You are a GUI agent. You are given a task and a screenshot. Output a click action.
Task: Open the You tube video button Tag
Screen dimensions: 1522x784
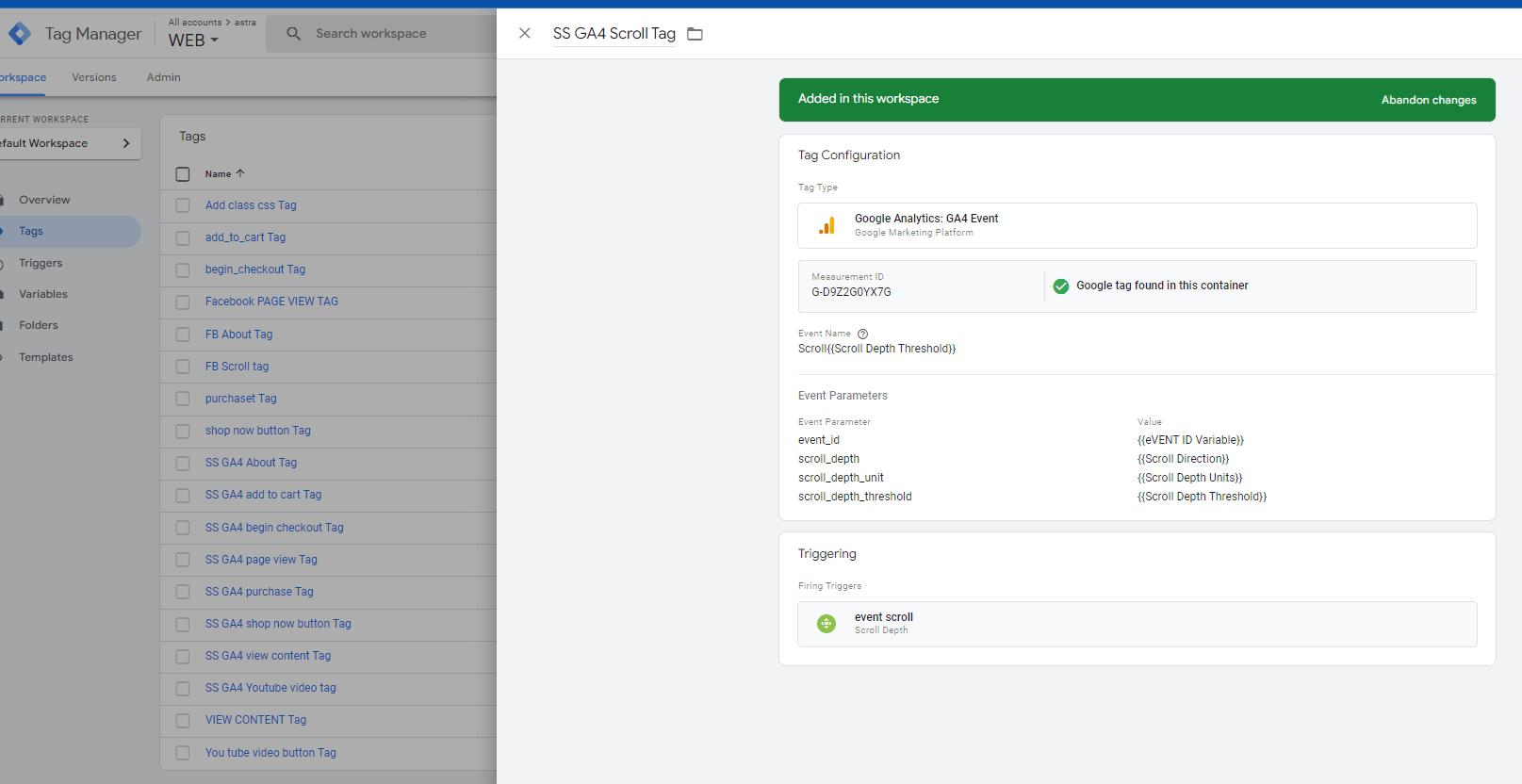coord(270,753)
